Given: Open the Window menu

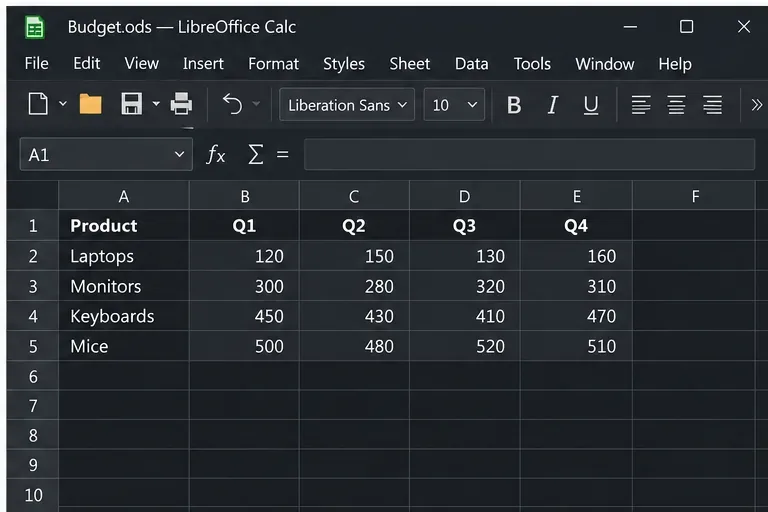Looking at the screenshot, I should coord(605,64).
